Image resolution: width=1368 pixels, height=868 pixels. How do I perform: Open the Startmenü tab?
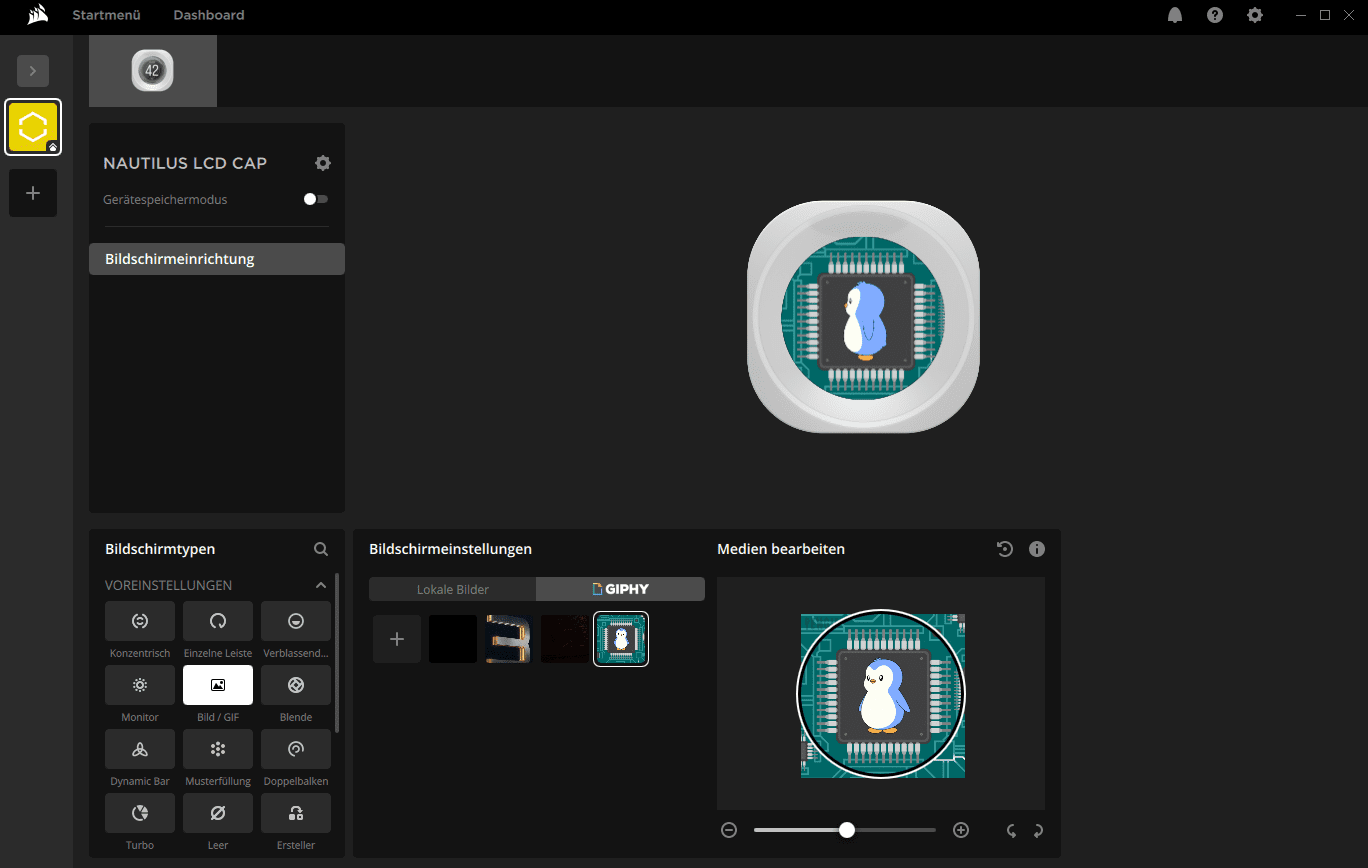click(106, 15)
